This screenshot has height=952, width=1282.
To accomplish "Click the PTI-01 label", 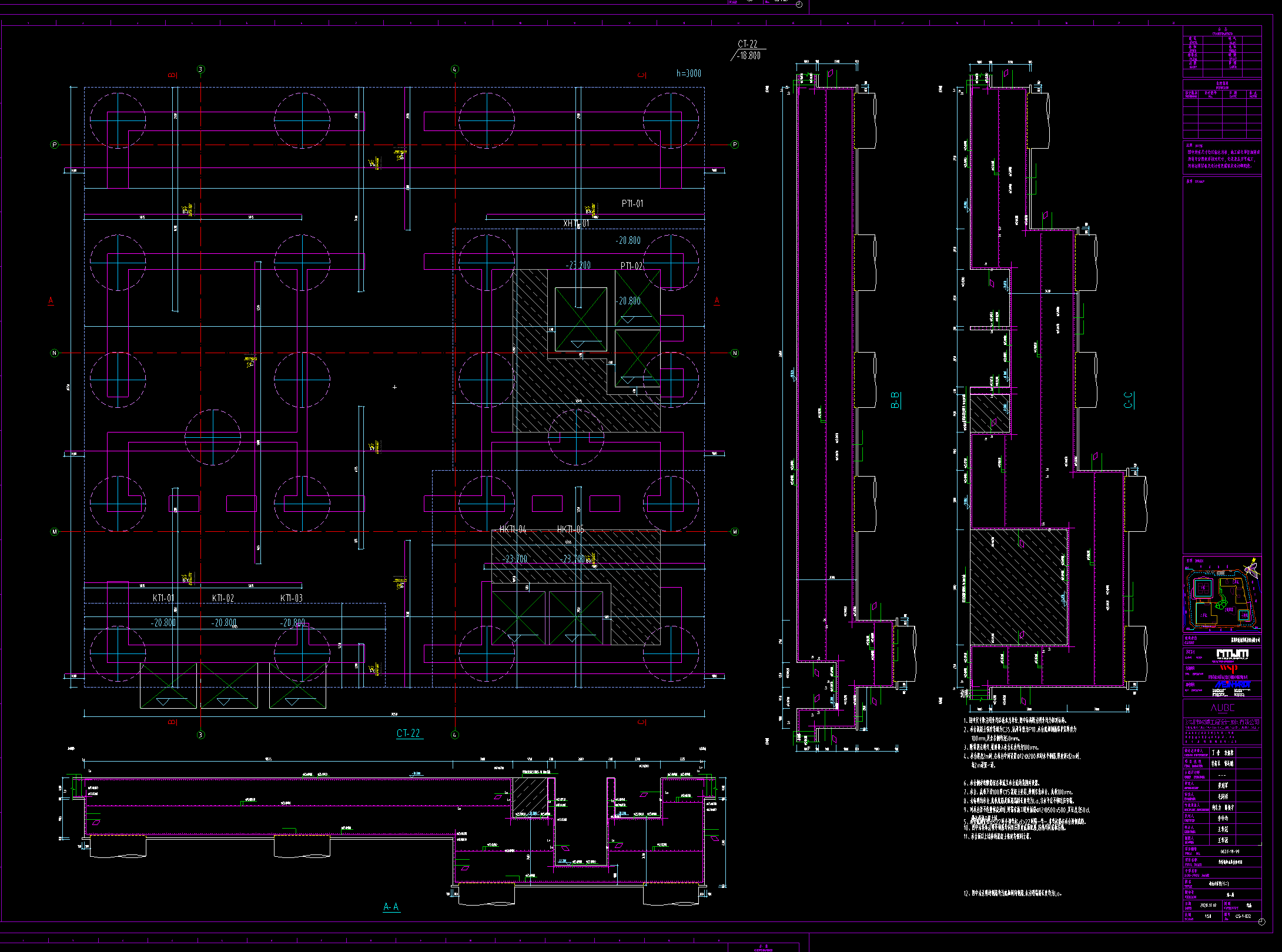I will tap(632, 204).
